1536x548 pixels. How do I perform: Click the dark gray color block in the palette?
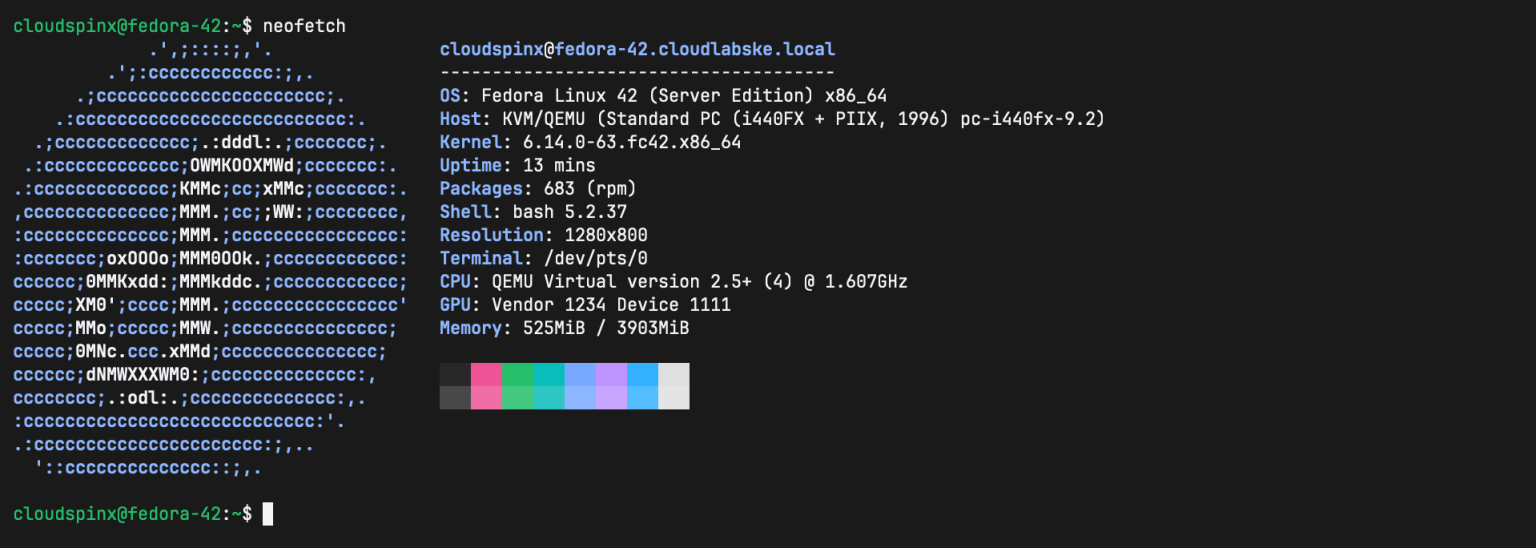[x=455, y=386]
